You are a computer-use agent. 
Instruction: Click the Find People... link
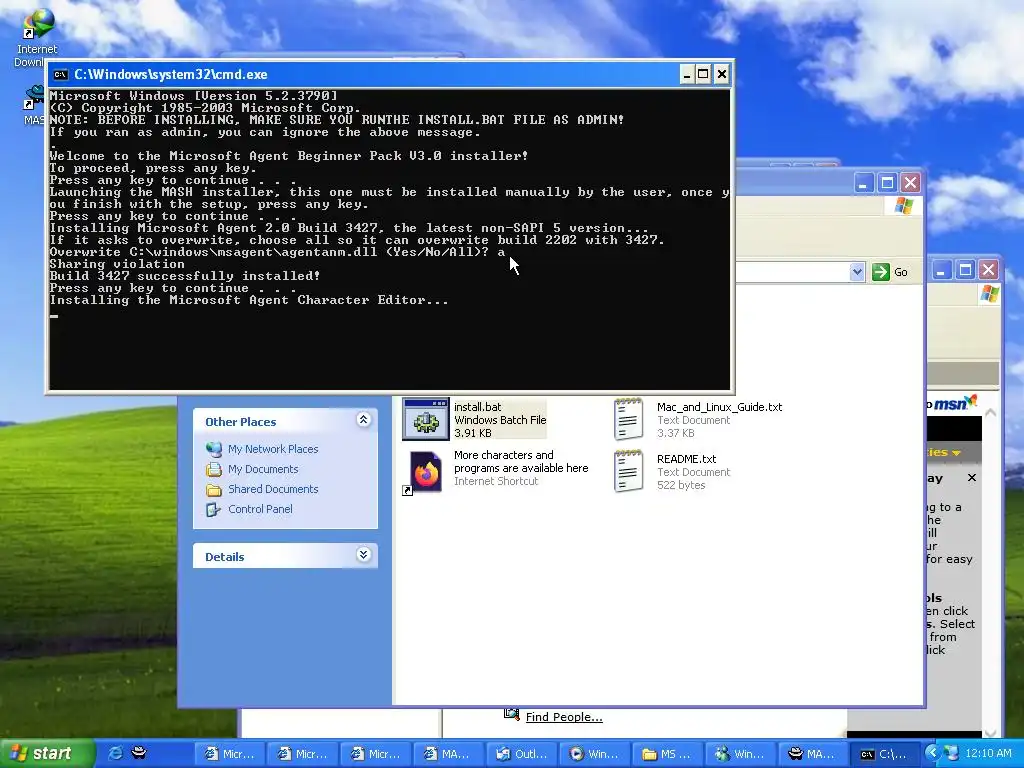pyautogui.click(x=564, y=717)
